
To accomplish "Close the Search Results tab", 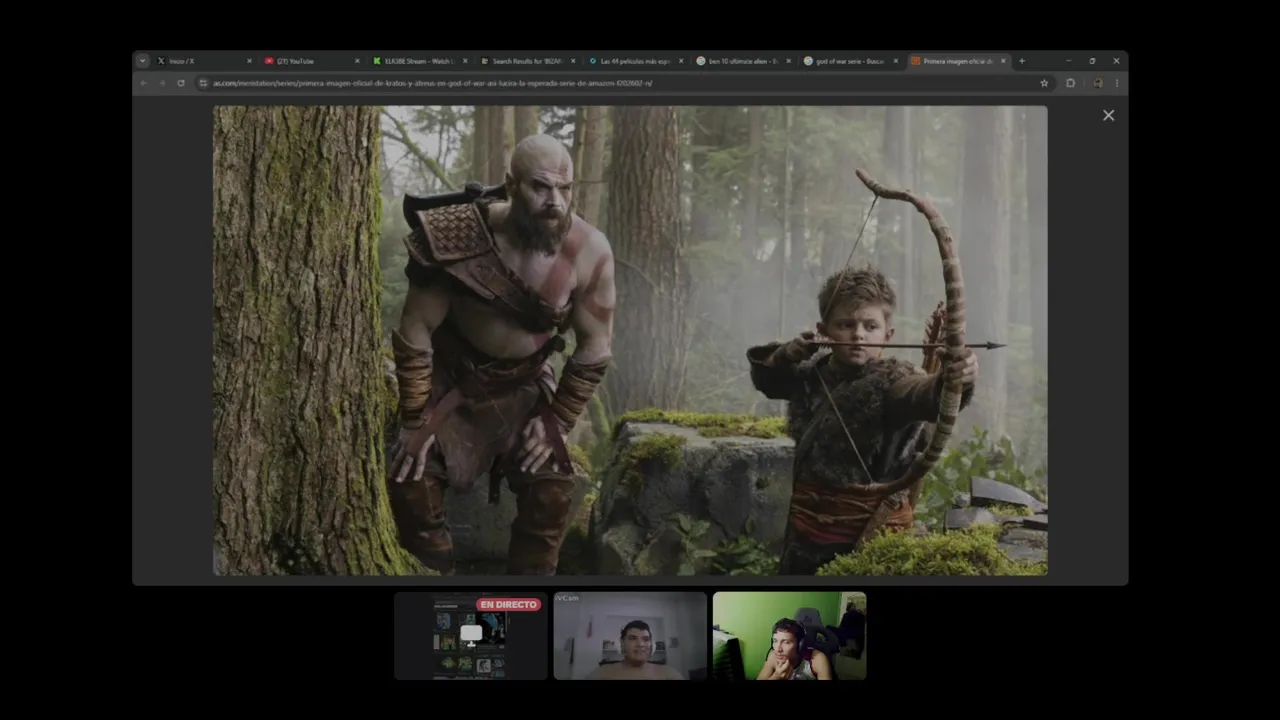I will 573,61.
